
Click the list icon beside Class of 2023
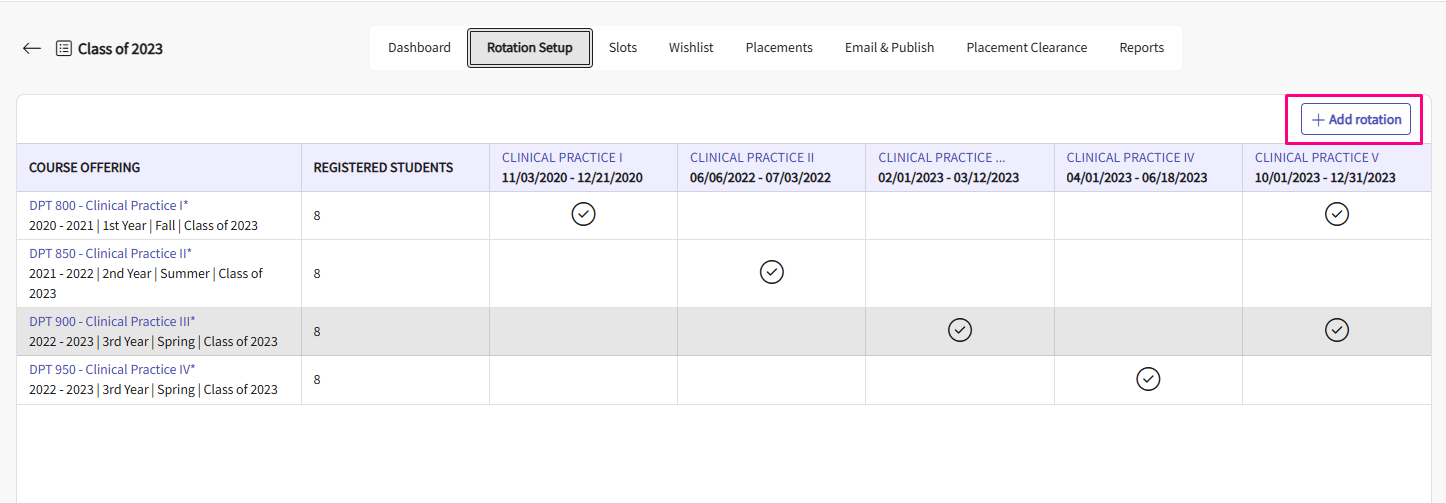tap(64, 48)
